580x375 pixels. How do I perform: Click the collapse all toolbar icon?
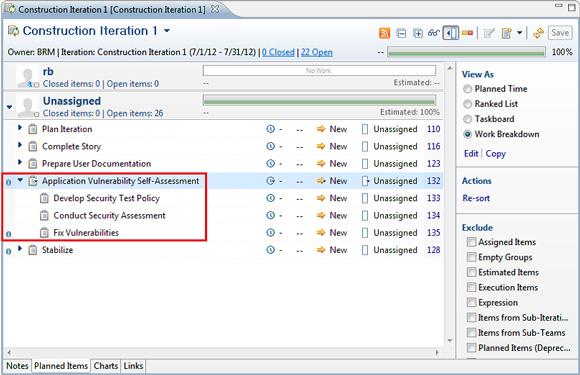[x=401, y=33]
